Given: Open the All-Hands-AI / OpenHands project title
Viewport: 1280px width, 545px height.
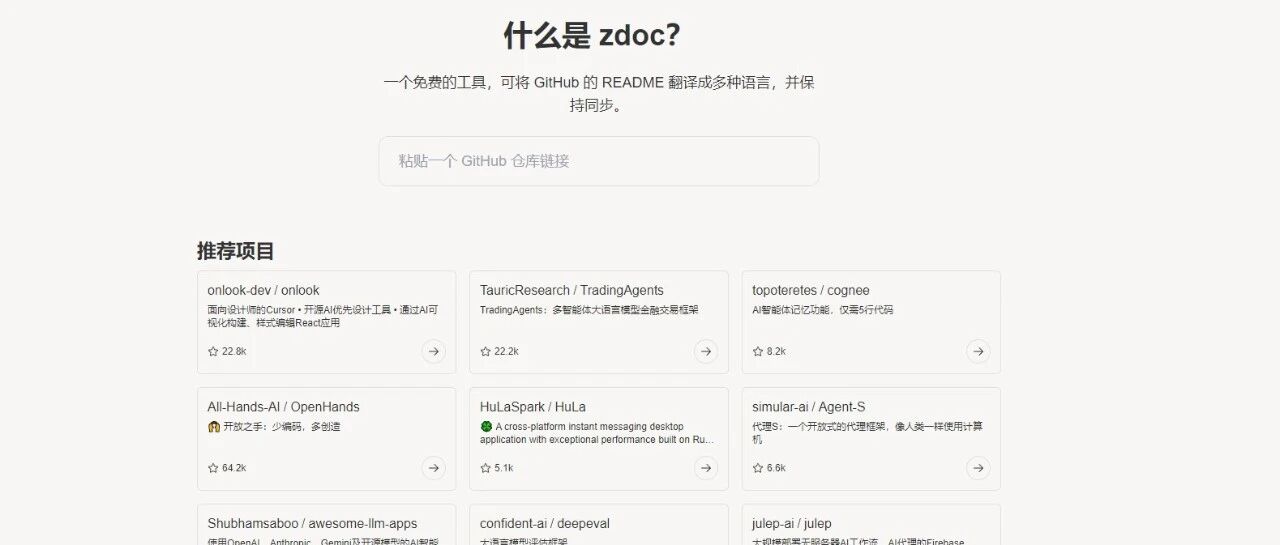Looking at the screenshot, I should [283, 407].
